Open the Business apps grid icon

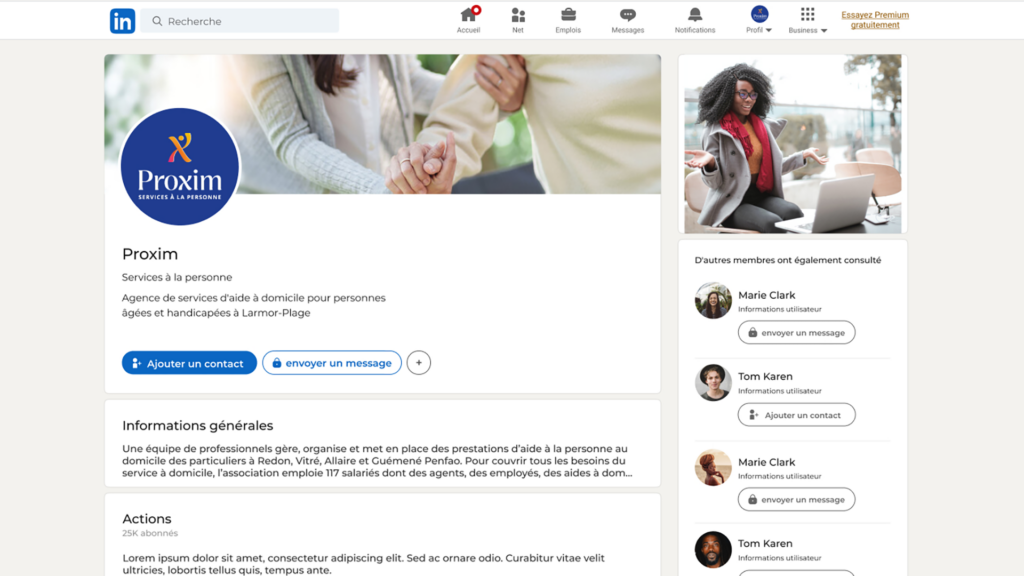click(807, 14)
